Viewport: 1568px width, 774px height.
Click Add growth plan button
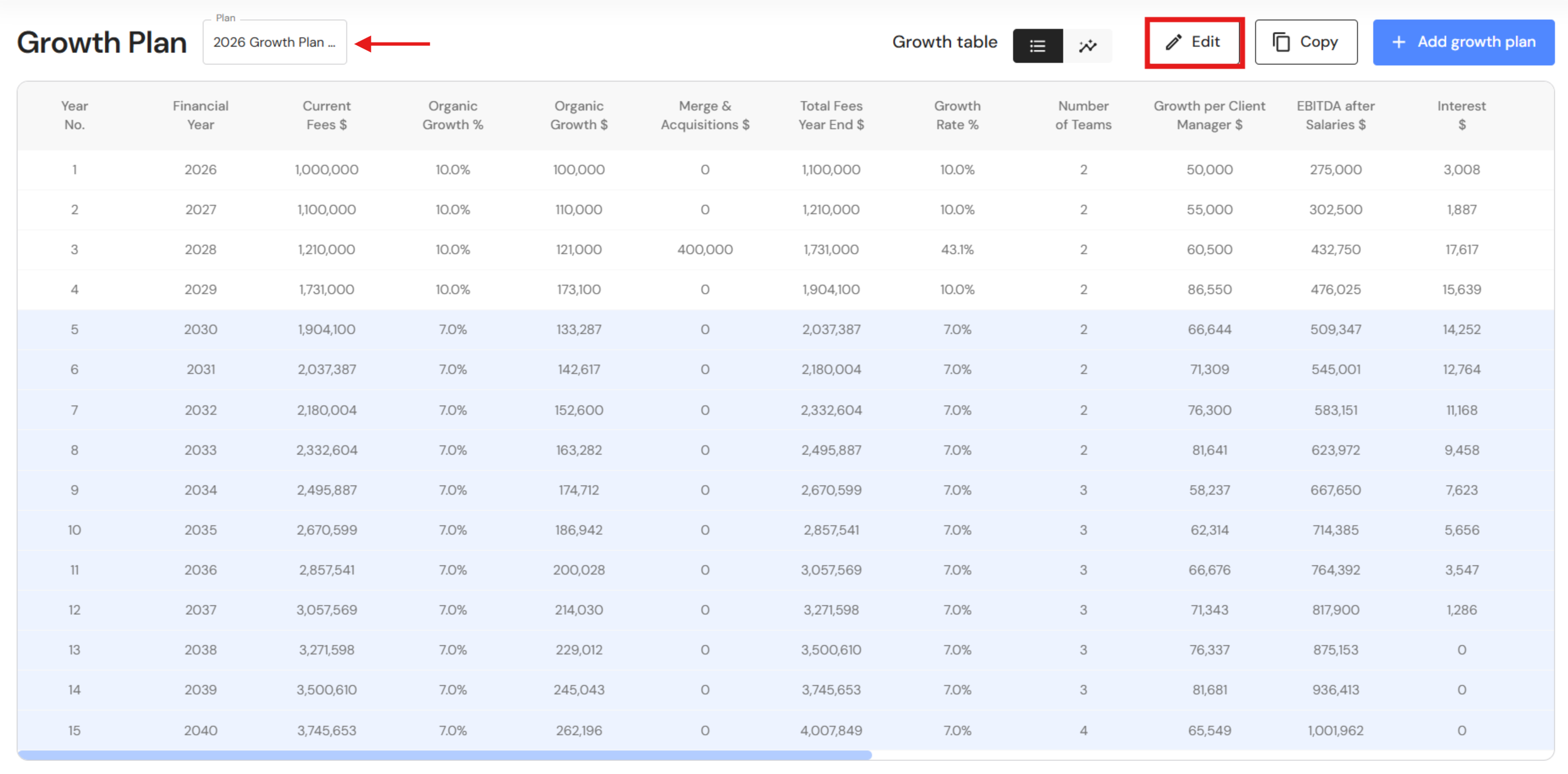coord(1463,42)
